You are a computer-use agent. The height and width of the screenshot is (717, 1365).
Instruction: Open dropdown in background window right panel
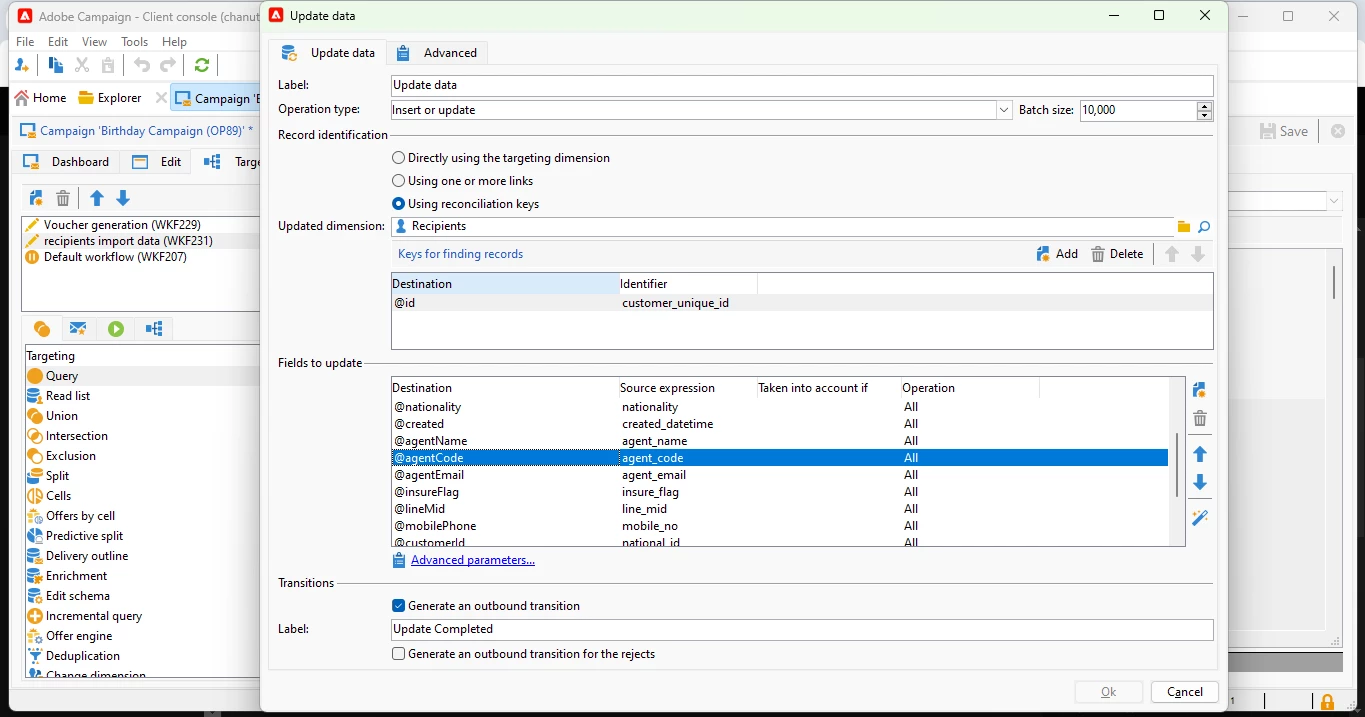tap(1334, 201)
